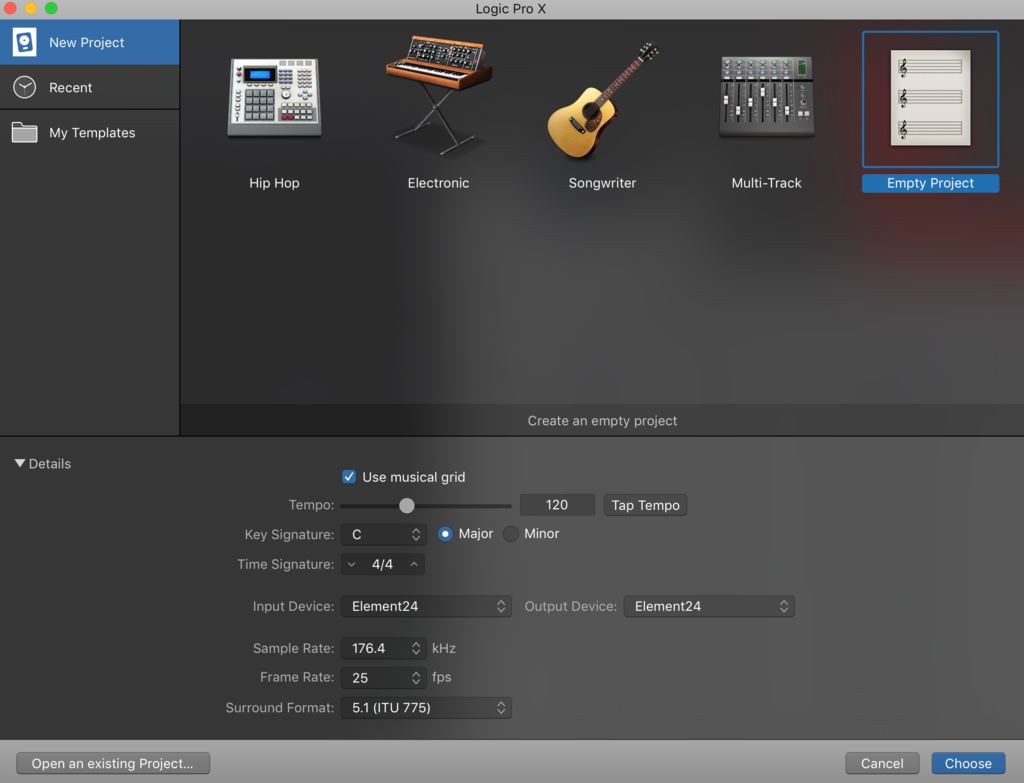Select the Major radio button
This screenshot has width=1024, height=783.
(x=446, y=534)
